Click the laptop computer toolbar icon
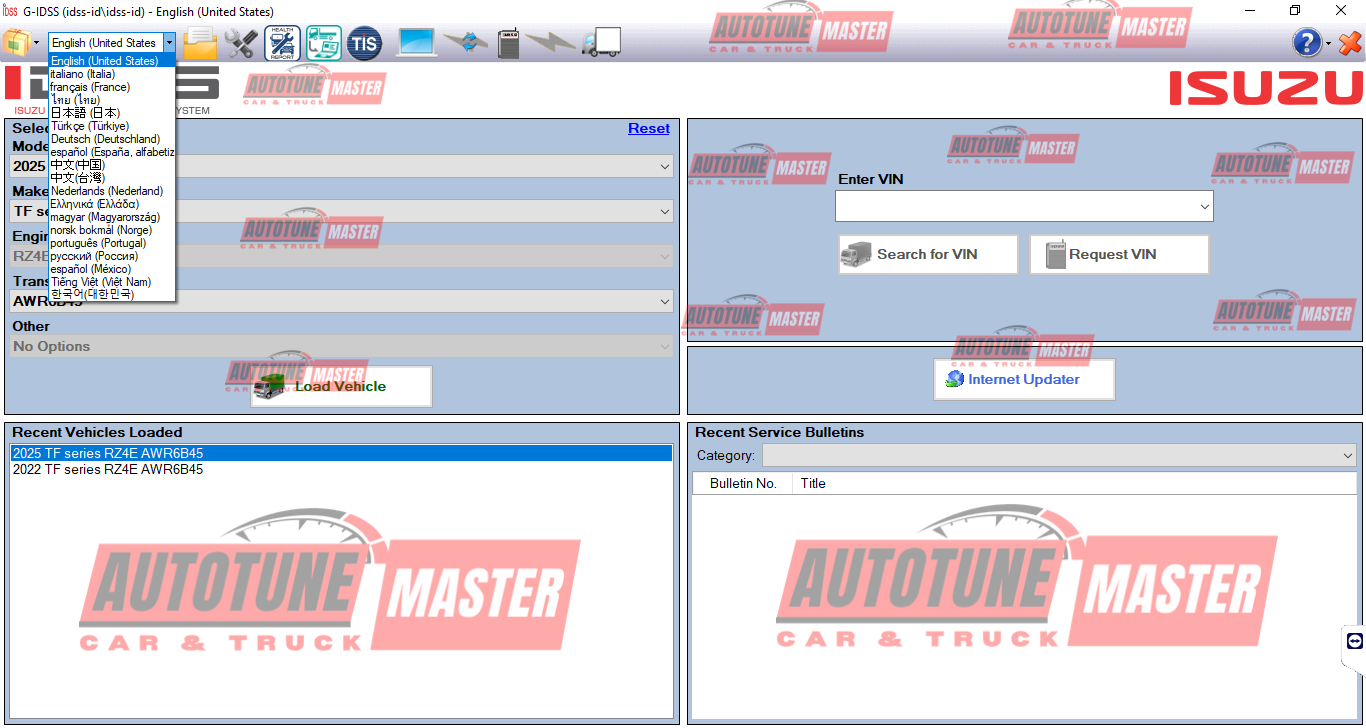 click(418, 43)
